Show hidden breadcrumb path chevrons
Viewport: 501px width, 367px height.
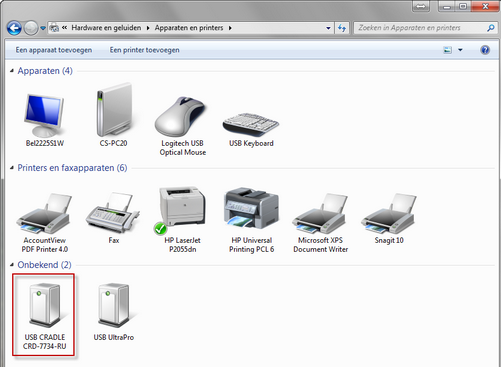coord(65,28)
